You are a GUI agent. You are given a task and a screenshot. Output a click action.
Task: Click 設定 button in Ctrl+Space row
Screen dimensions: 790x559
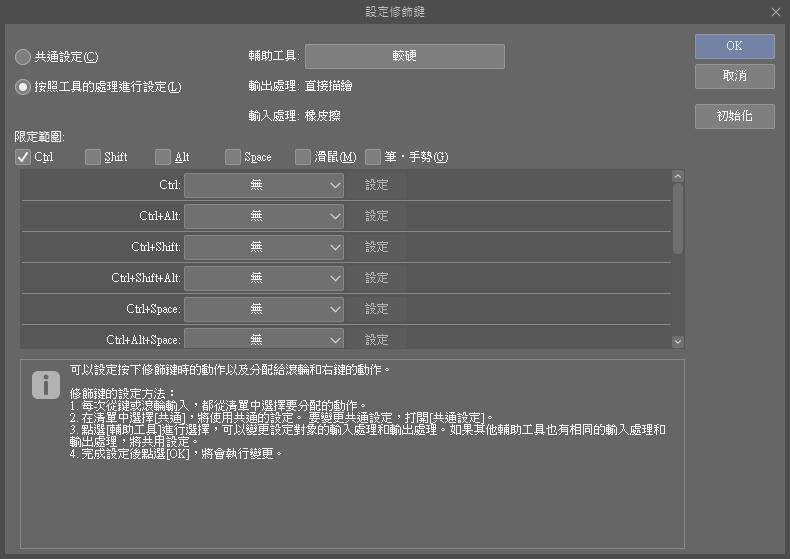376,309
